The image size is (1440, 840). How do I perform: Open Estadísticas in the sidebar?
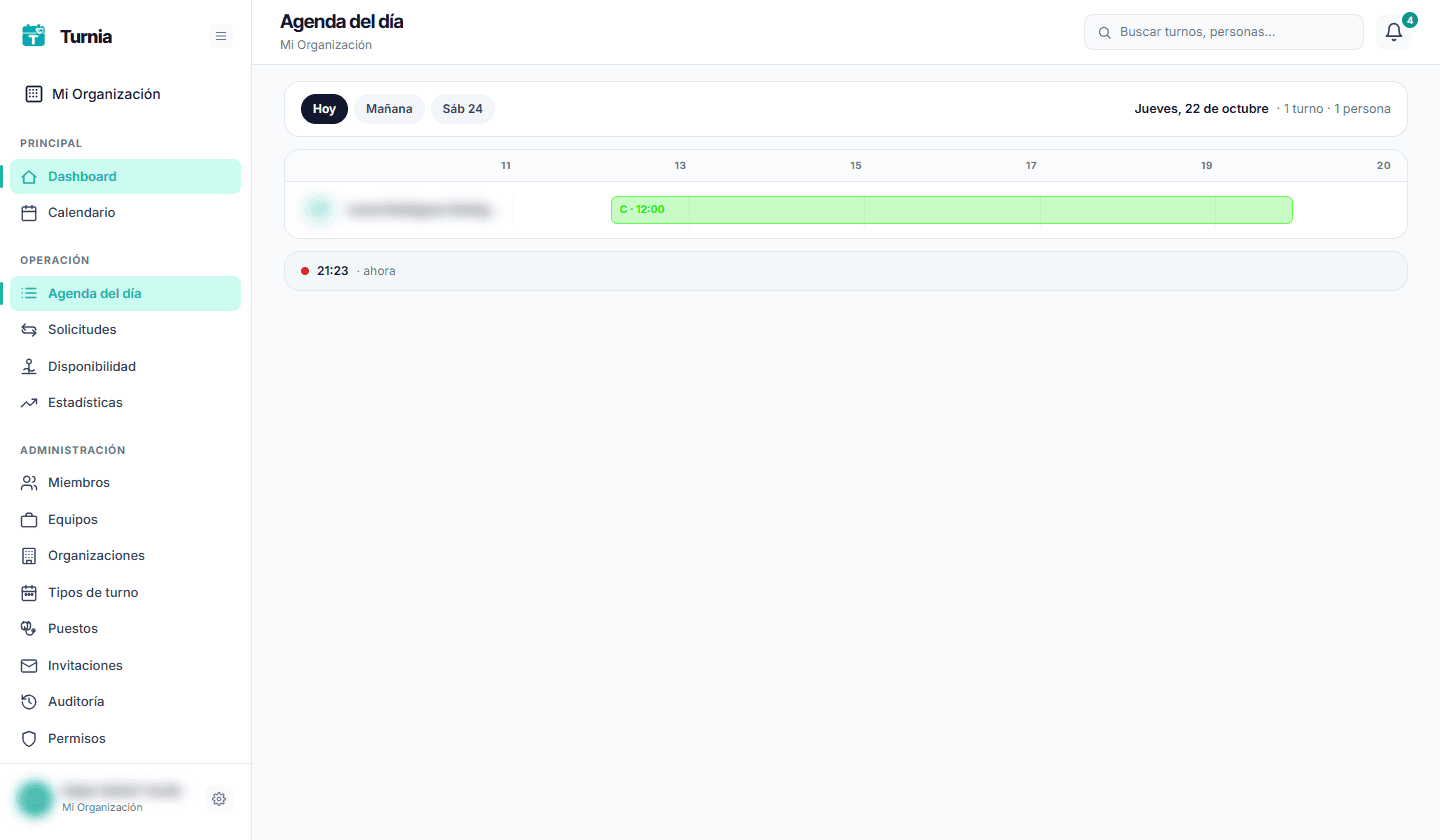[126, 403]
